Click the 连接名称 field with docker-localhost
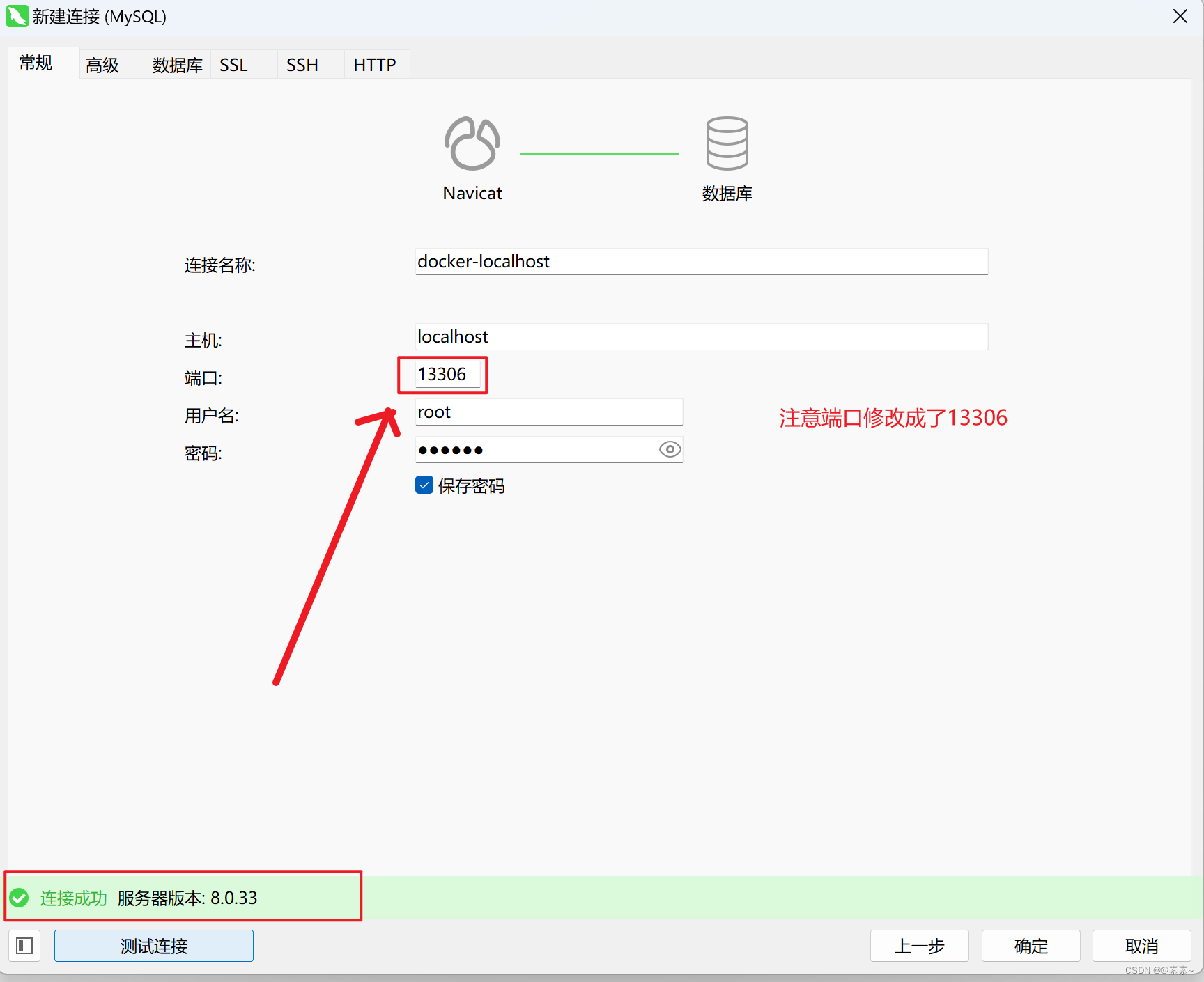The width and height of the screenshot is (1204, 982). pos(702,261)
